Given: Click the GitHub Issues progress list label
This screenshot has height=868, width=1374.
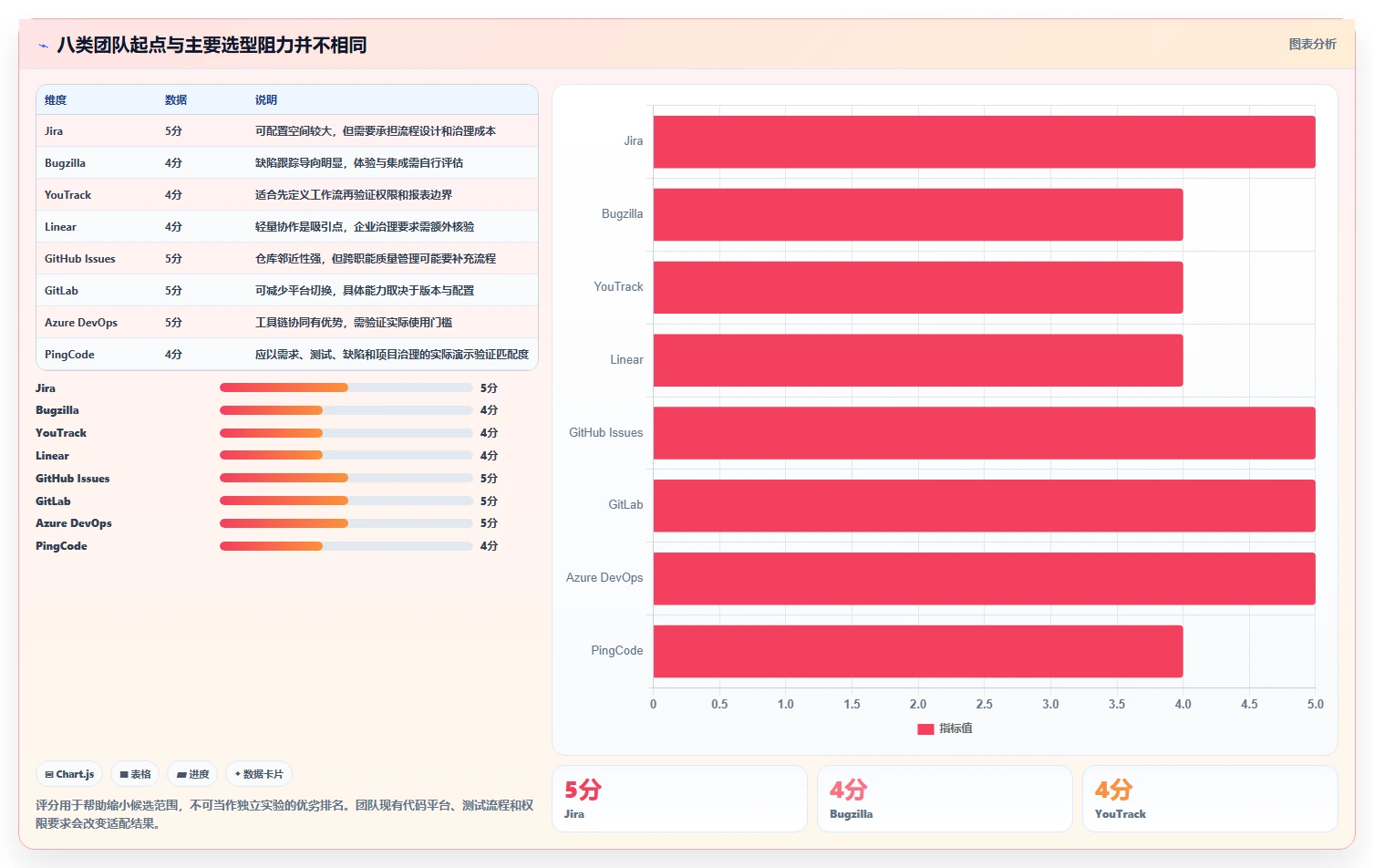Looking at the screenshot, I should (73, 479).
